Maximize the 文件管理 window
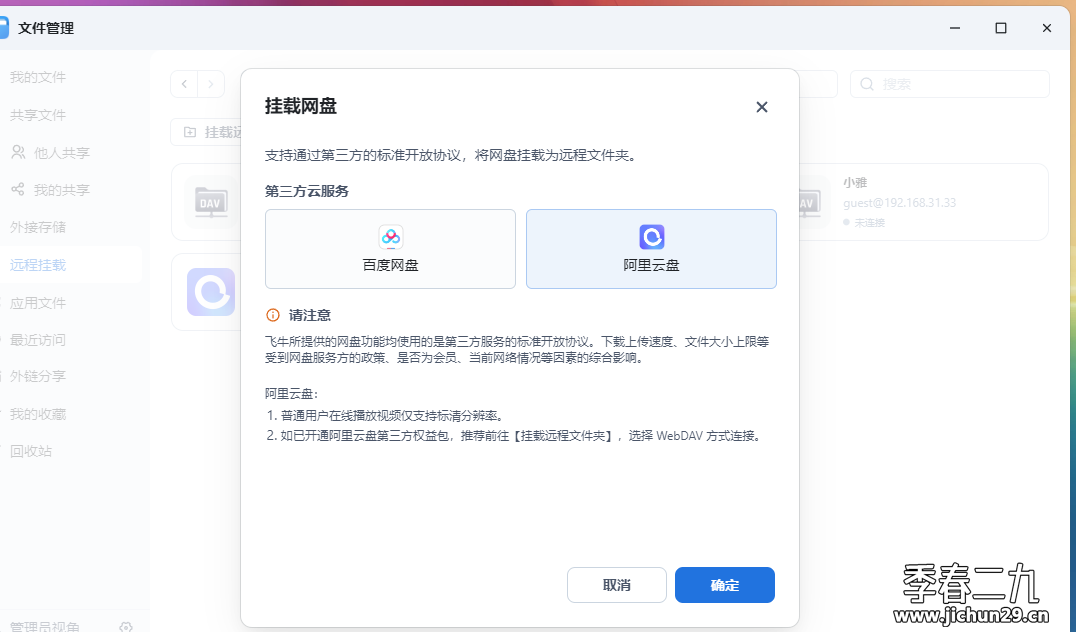Viewport: 1076px width, 632px height. [1001, 28]
